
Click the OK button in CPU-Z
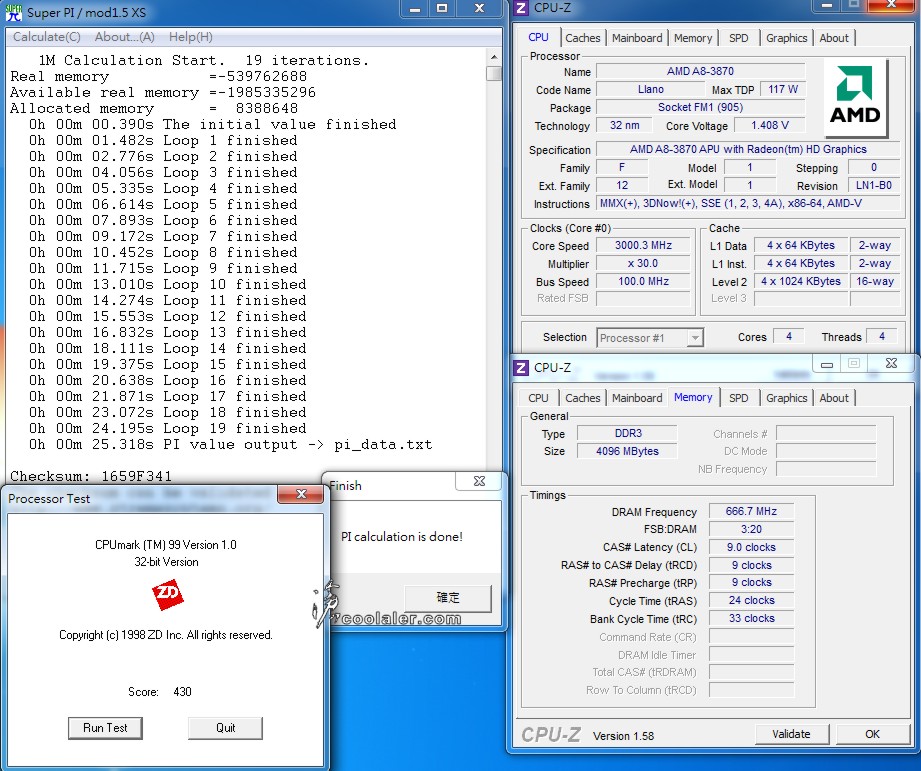point(872,734)
